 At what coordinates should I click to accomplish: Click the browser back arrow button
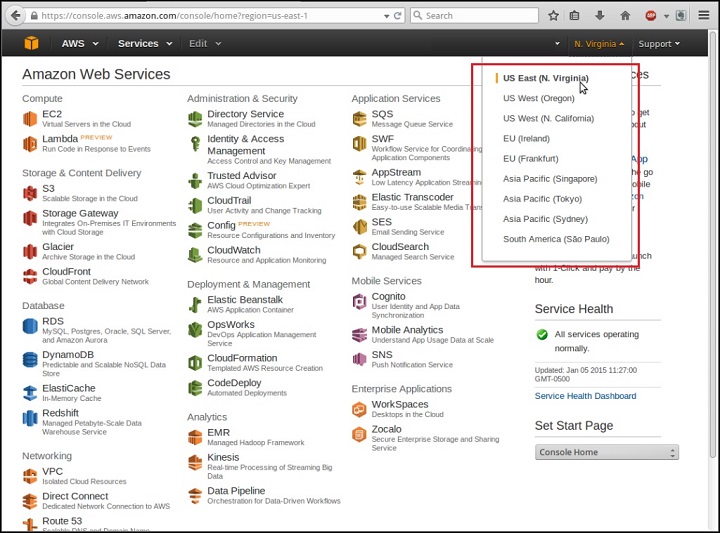pos(16,16)
